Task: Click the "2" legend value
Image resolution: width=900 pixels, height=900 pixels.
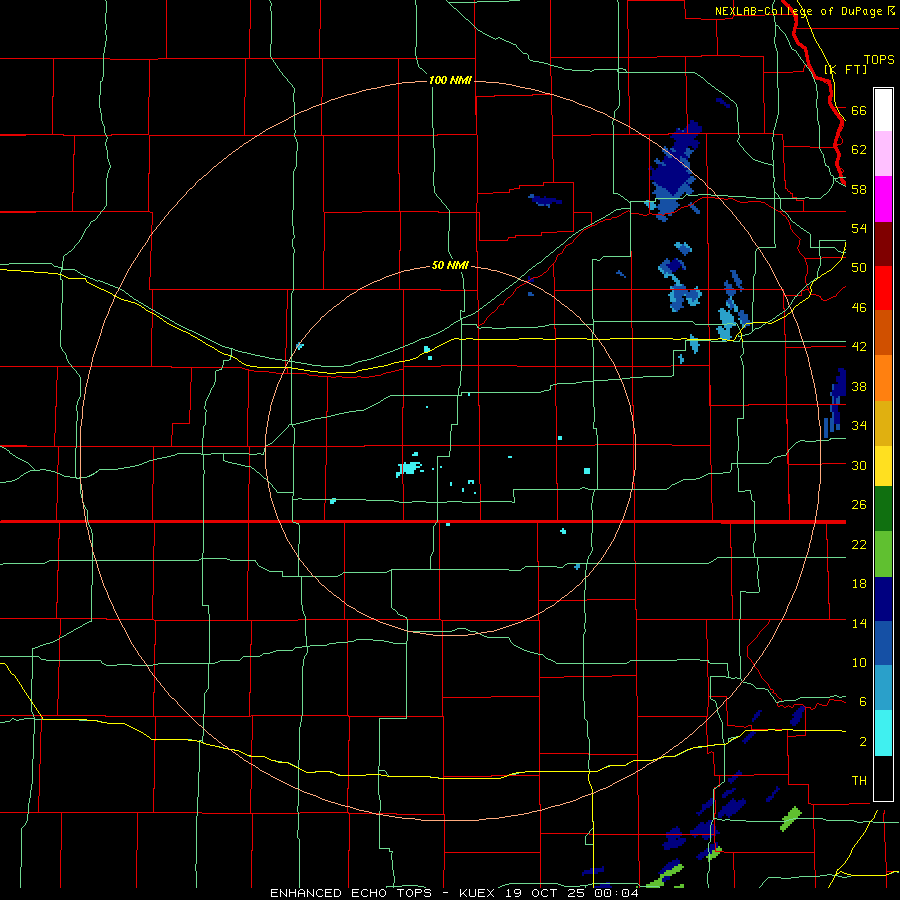Action: 863,741
